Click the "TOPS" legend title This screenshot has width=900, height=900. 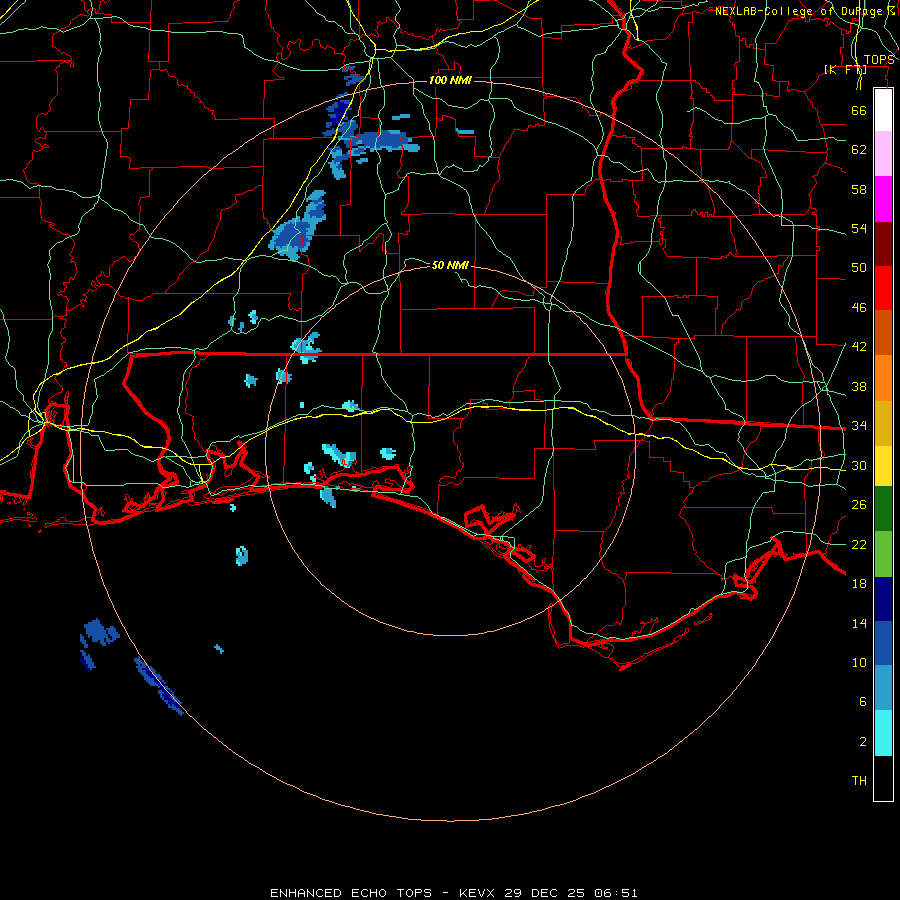tap(879, 60)
